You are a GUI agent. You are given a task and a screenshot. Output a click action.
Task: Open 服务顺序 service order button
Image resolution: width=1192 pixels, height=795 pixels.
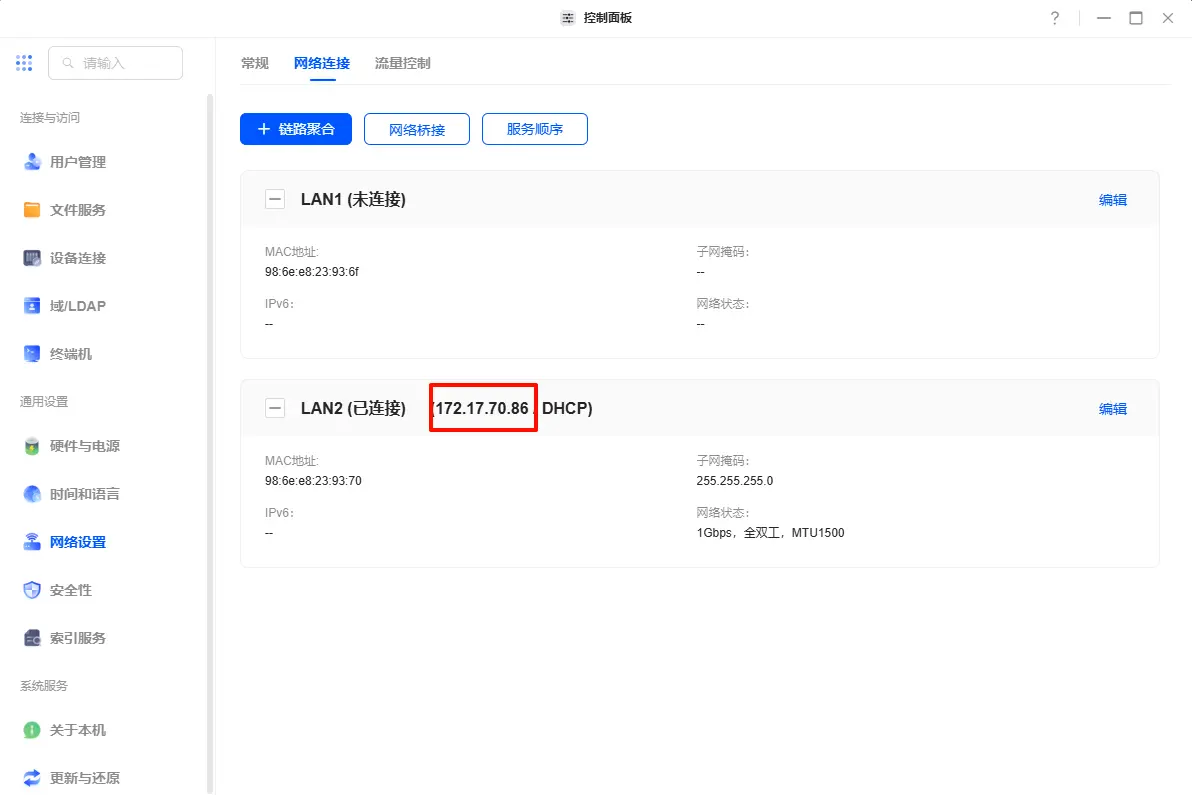click(535, 129)
